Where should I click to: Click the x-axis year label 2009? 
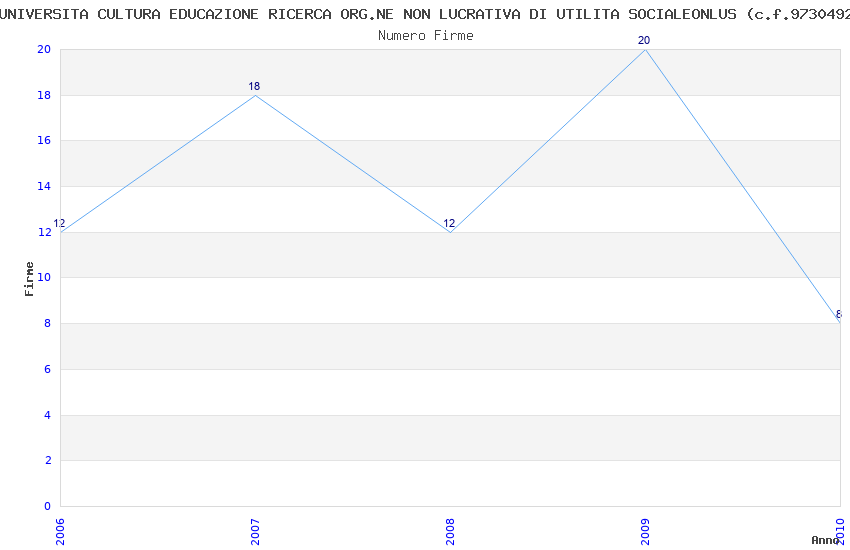pyautogui.click(x=645, y=532)
